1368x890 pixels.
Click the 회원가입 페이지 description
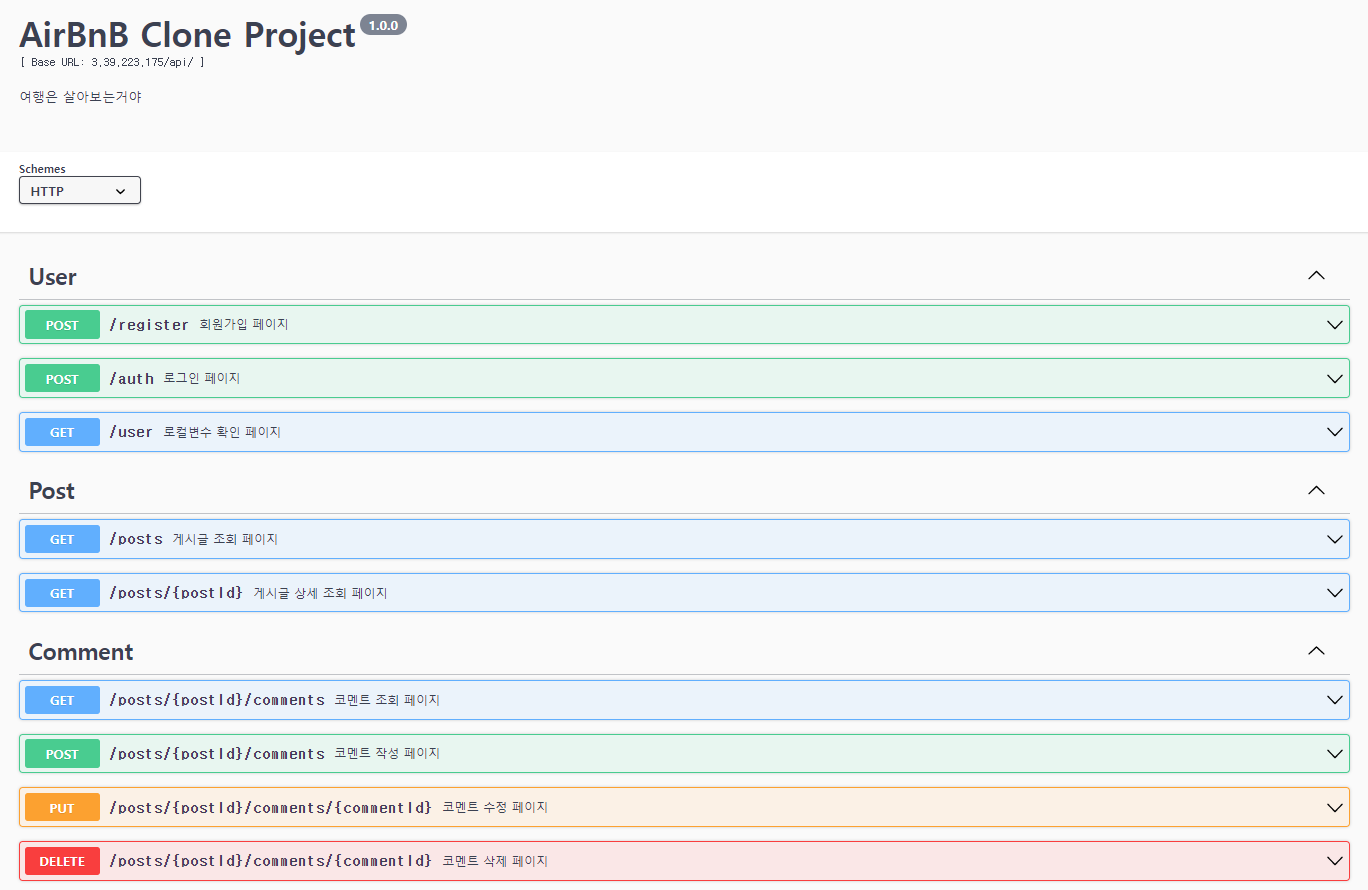pos(244,324)
